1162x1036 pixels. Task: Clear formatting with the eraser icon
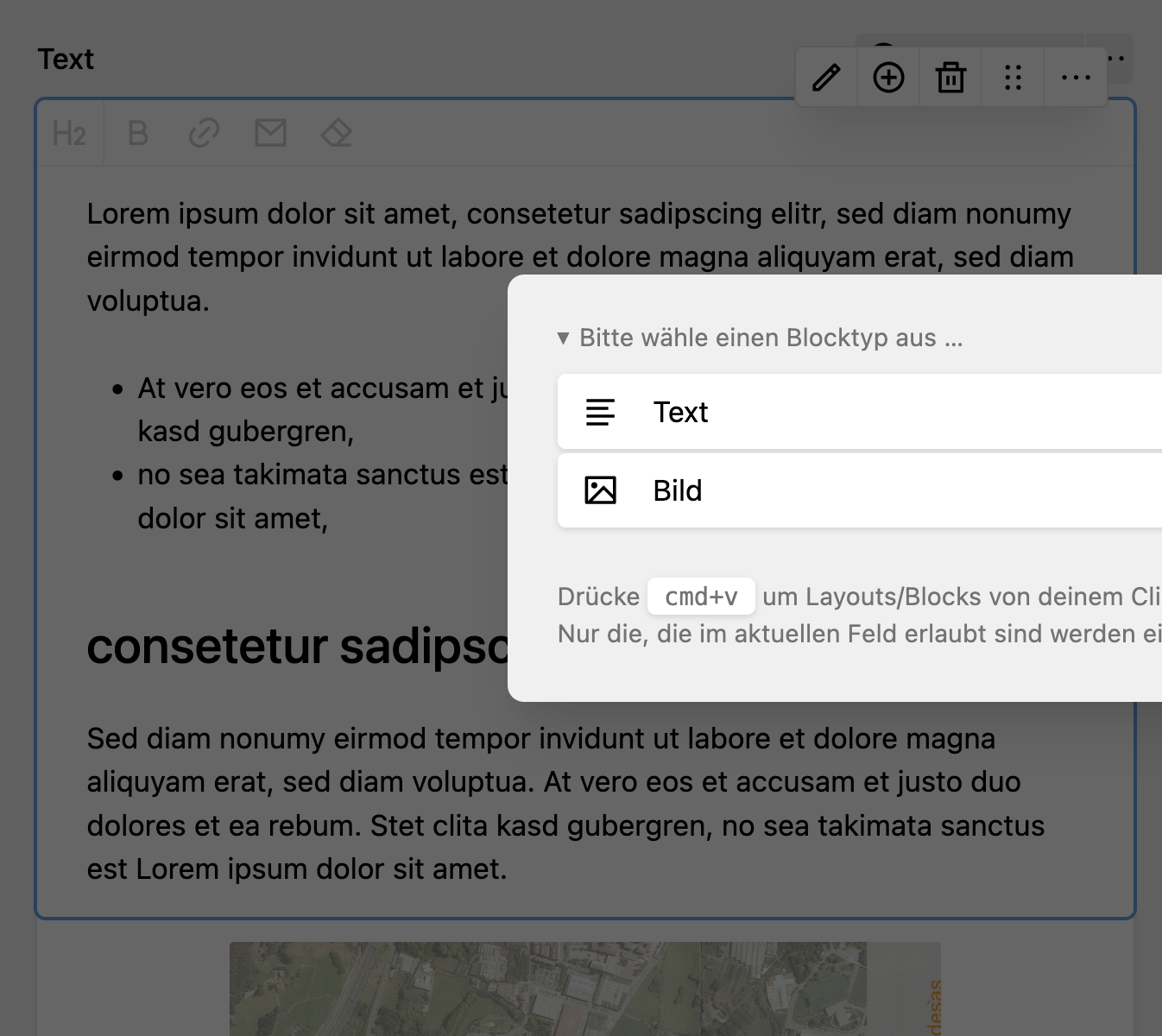tap(336, 133)
